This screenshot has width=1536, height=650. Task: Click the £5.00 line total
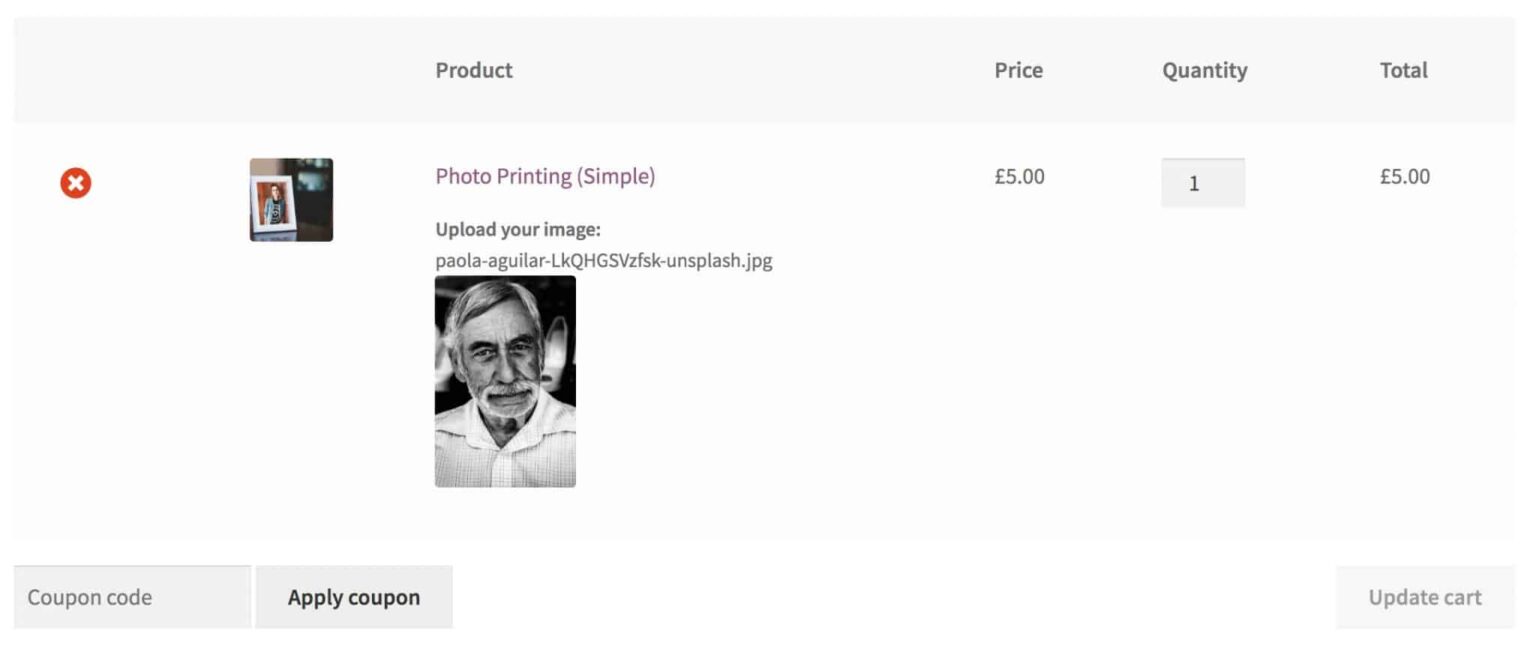1405,176
